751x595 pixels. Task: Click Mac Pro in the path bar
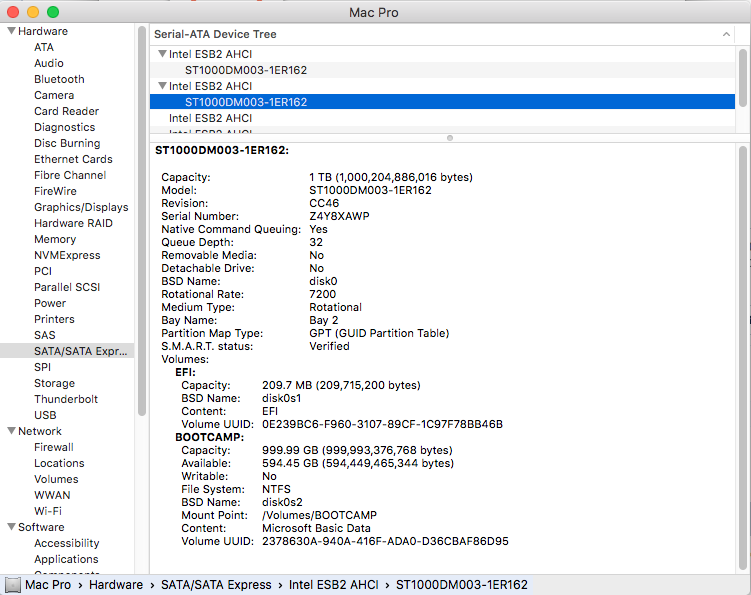(47, 585)
